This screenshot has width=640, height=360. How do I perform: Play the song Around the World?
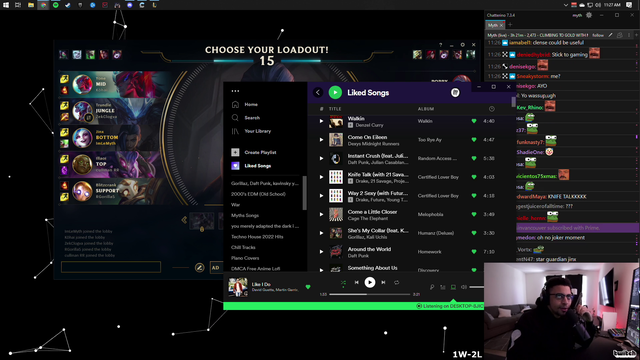pos(321,252)
